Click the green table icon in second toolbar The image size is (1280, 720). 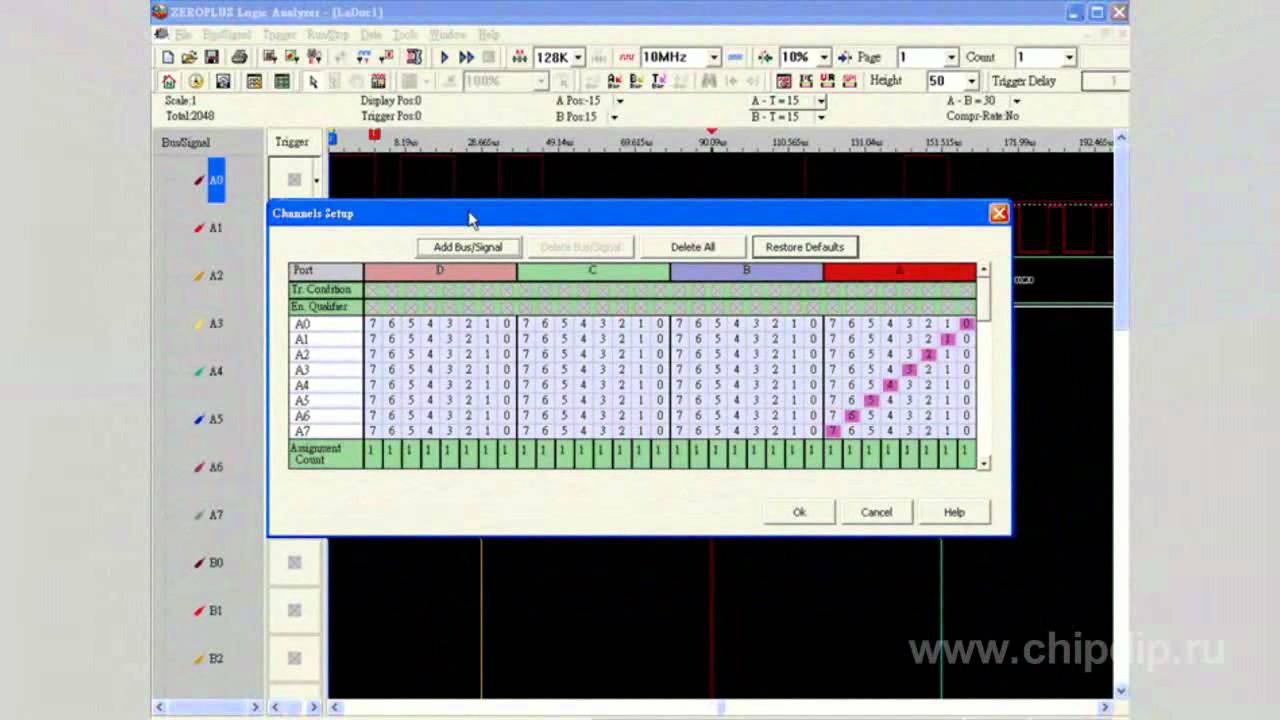tap(282, 81)
